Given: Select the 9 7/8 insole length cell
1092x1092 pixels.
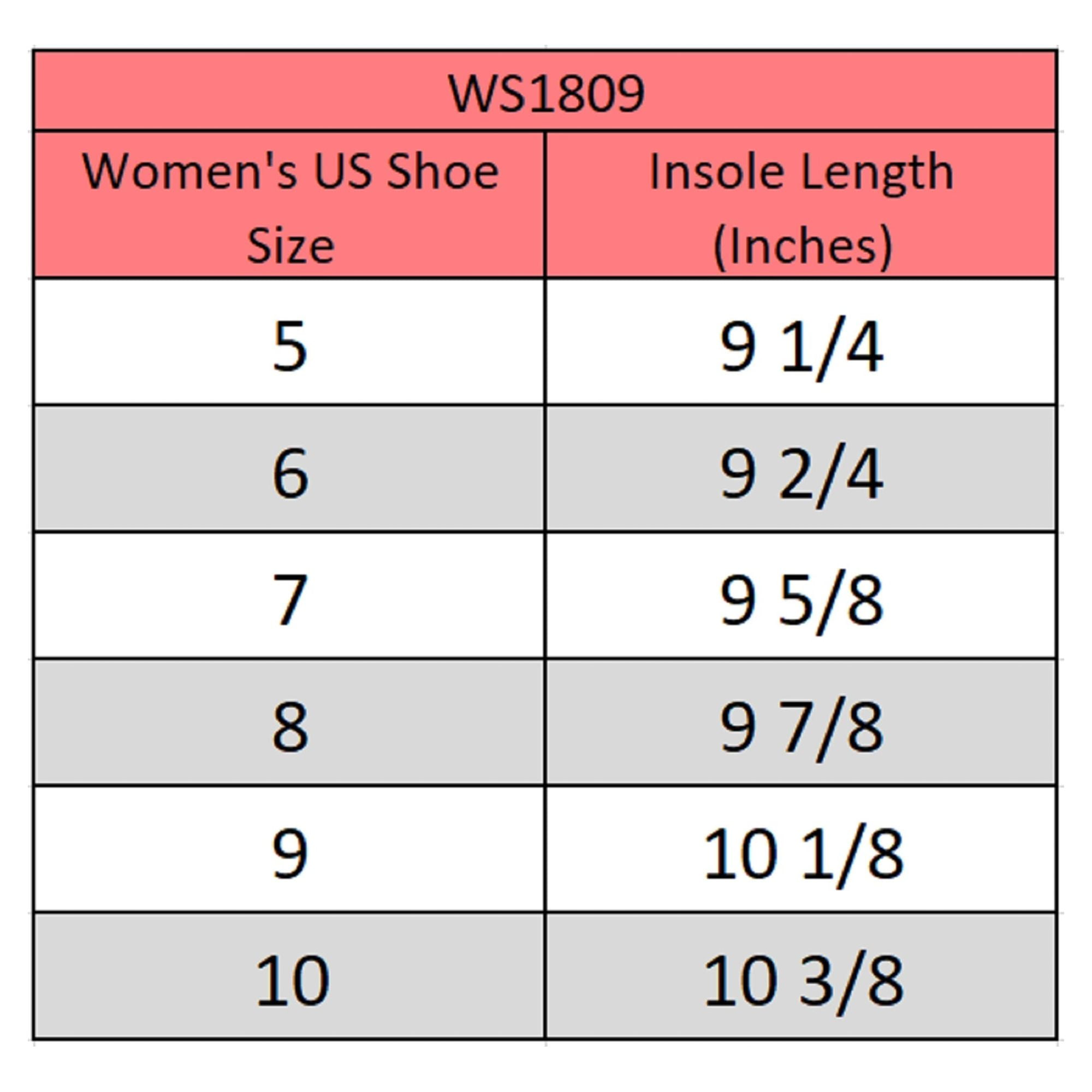Looking at the screenshot, I should tap(802, 722).
